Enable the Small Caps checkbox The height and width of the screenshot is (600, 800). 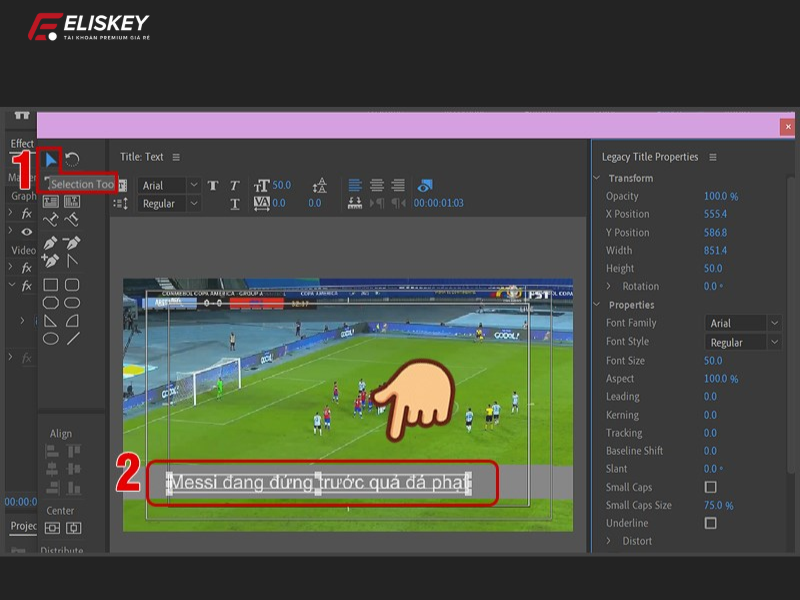[710, 487]
